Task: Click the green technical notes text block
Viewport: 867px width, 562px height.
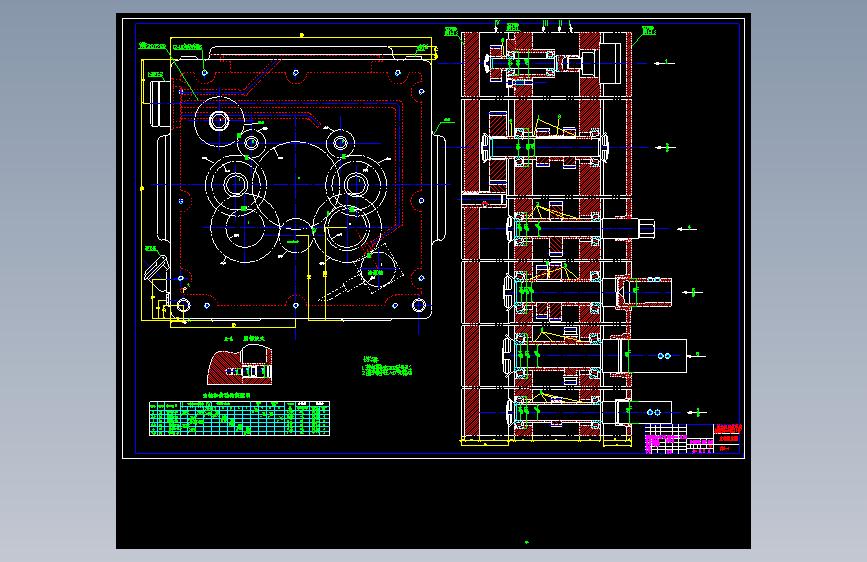Action: pyautogui.click(x=387, y=367)
